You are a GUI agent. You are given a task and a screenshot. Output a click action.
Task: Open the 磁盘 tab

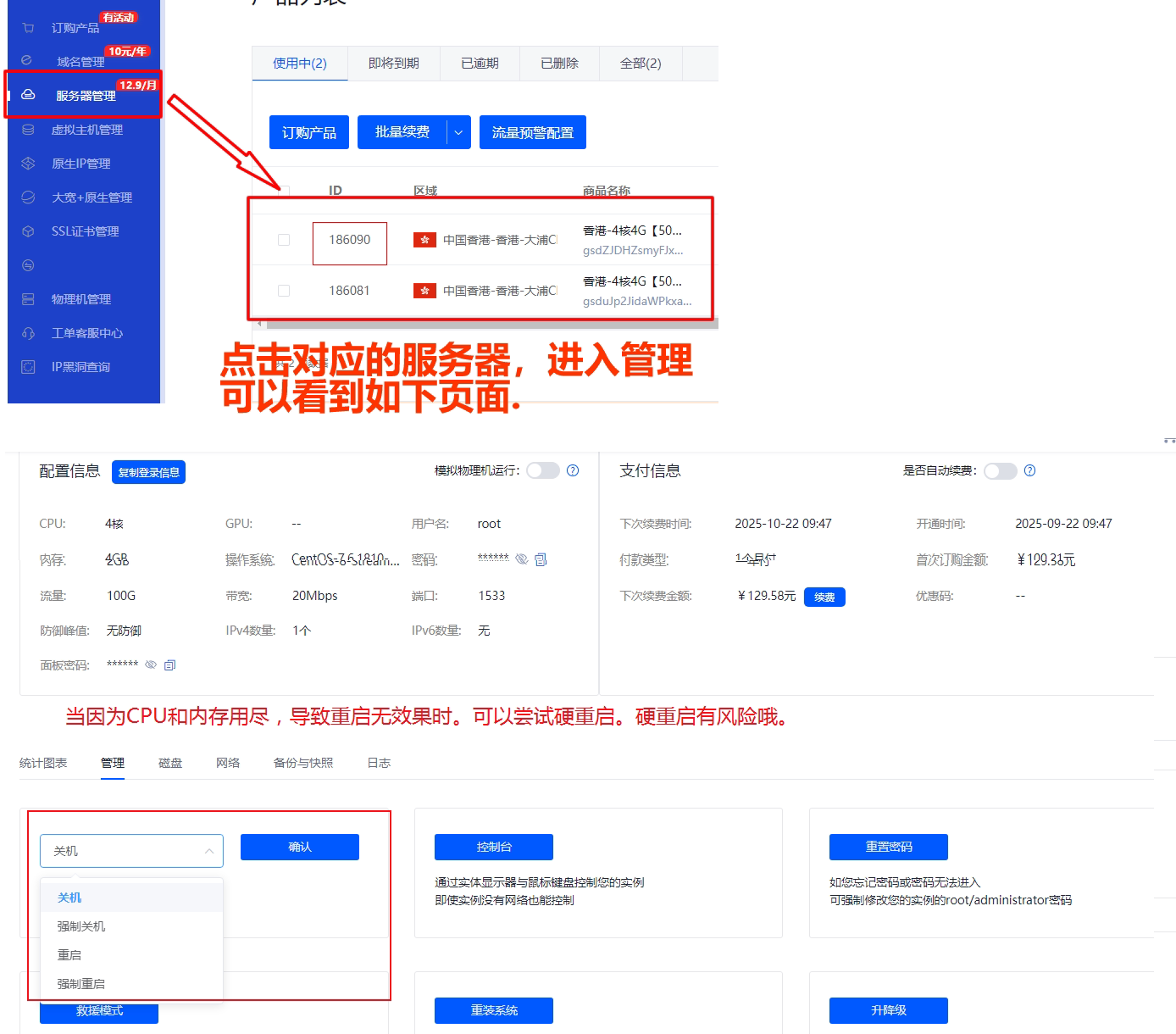[170, 763]
